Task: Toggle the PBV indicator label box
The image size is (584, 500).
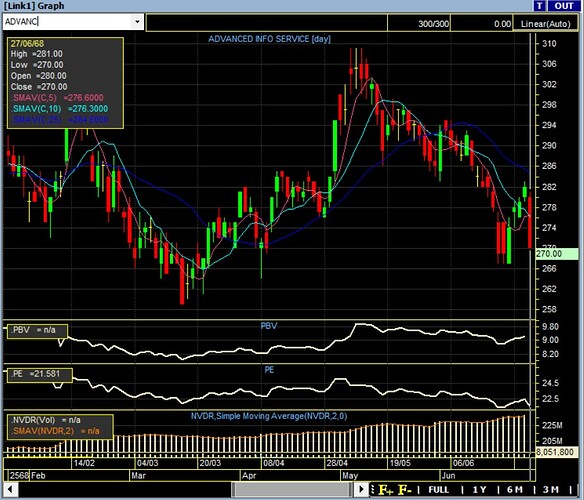Action: pos(37,330)
